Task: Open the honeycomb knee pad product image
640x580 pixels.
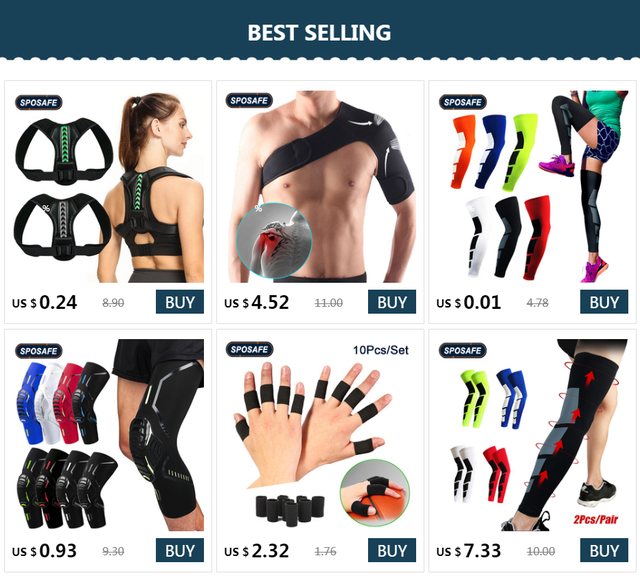Action: (108, 435)
